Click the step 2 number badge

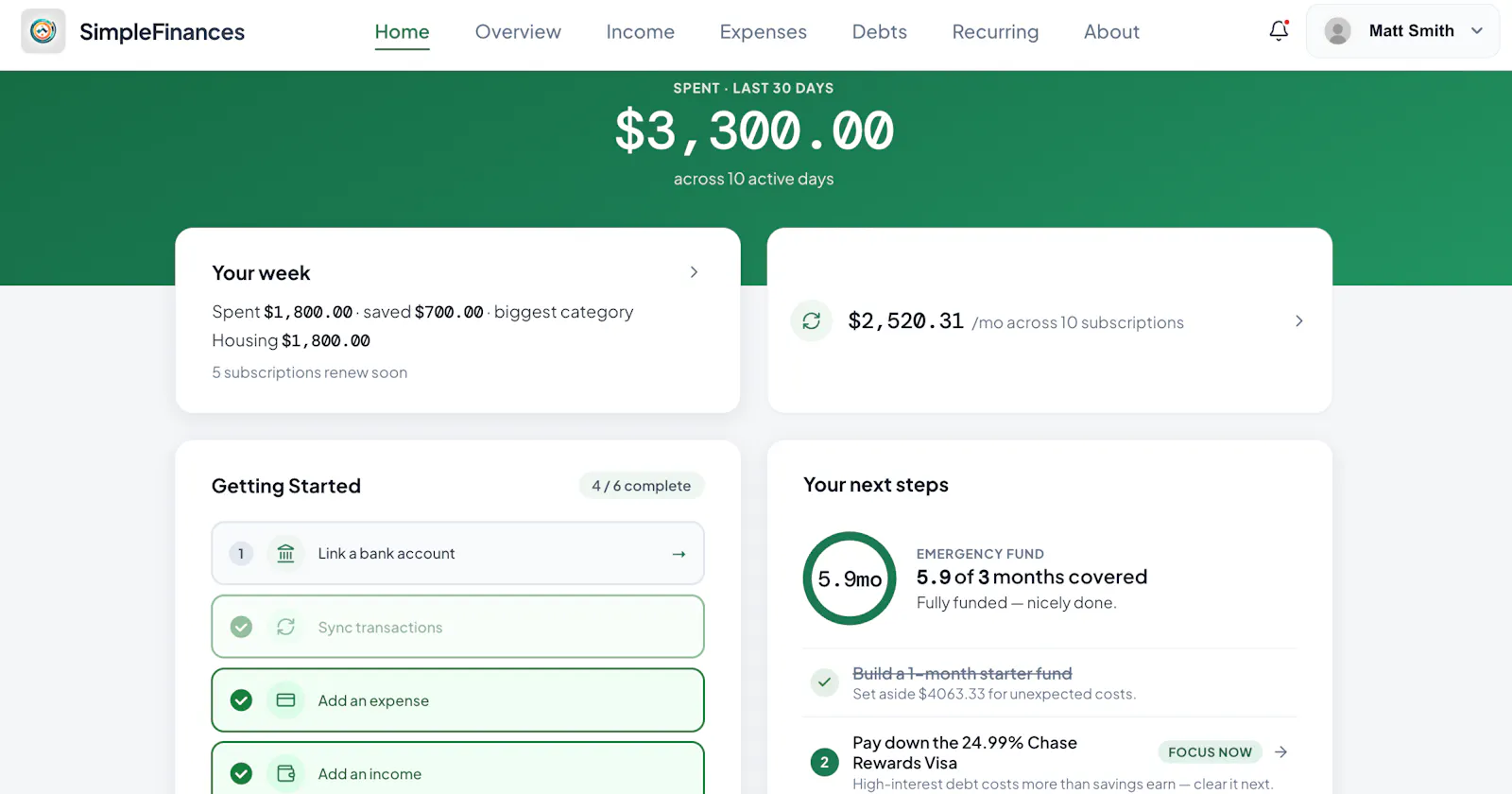click(824, 762)
